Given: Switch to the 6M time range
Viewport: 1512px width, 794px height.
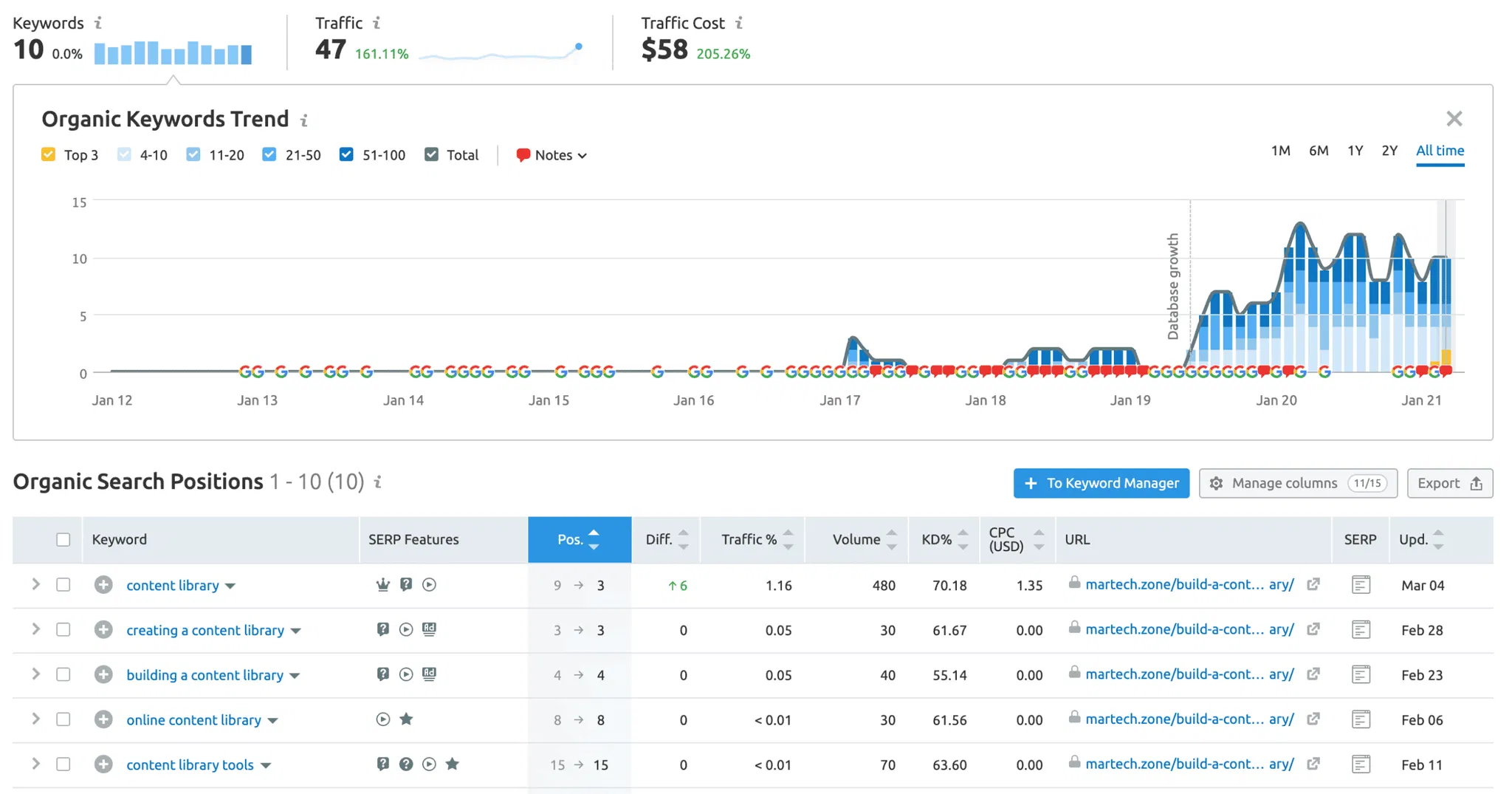Looking at the screenshot, I should 1318,151.
